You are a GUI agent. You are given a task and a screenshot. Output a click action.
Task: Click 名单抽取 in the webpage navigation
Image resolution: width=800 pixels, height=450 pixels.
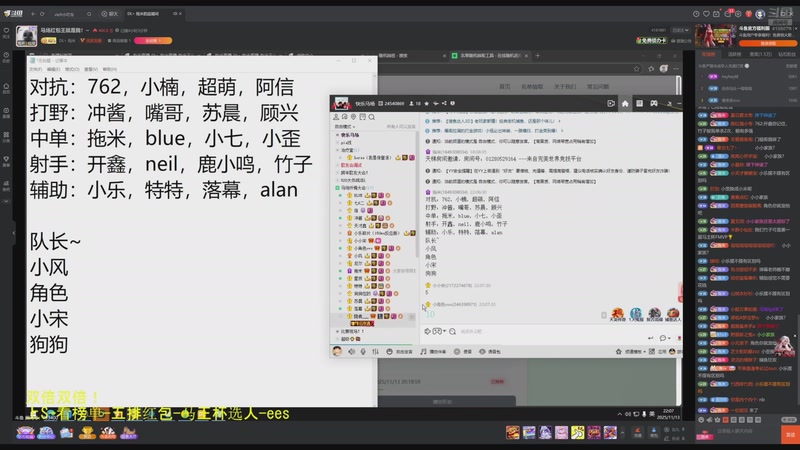(532, 87)
